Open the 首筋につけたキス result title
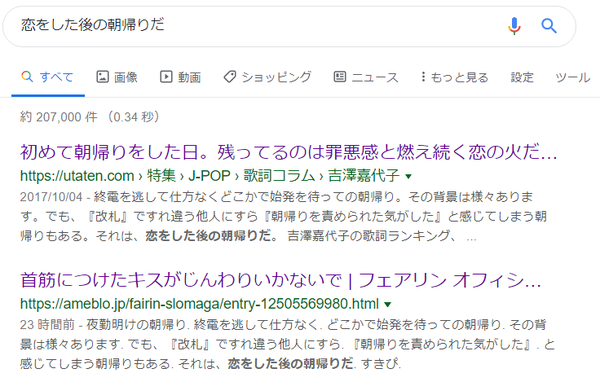600x382 pixels. tap(281, 280)
